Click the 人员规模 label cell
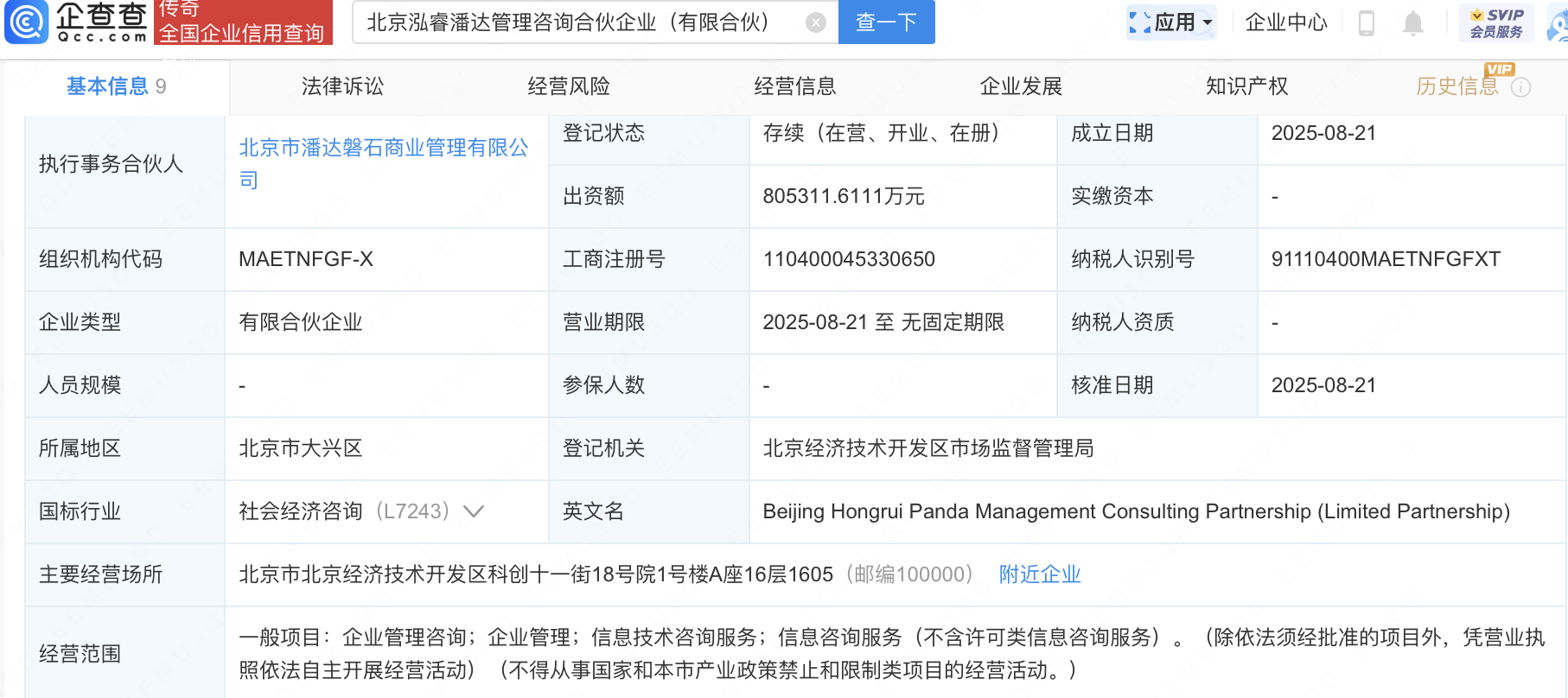This screenshot has height=698, width=1568. 125,385
